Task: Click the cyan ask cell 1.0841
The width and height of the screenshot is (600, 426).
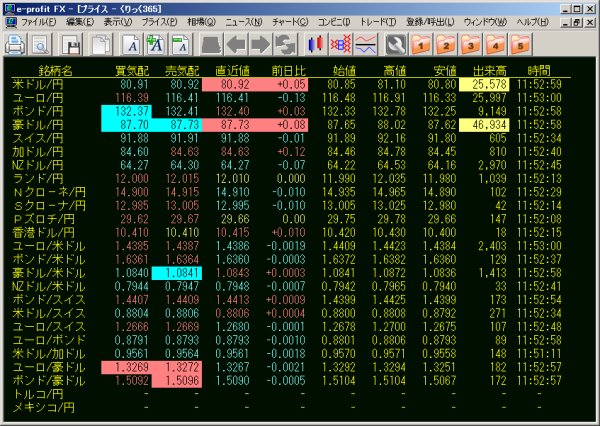Action: (177, 273)
